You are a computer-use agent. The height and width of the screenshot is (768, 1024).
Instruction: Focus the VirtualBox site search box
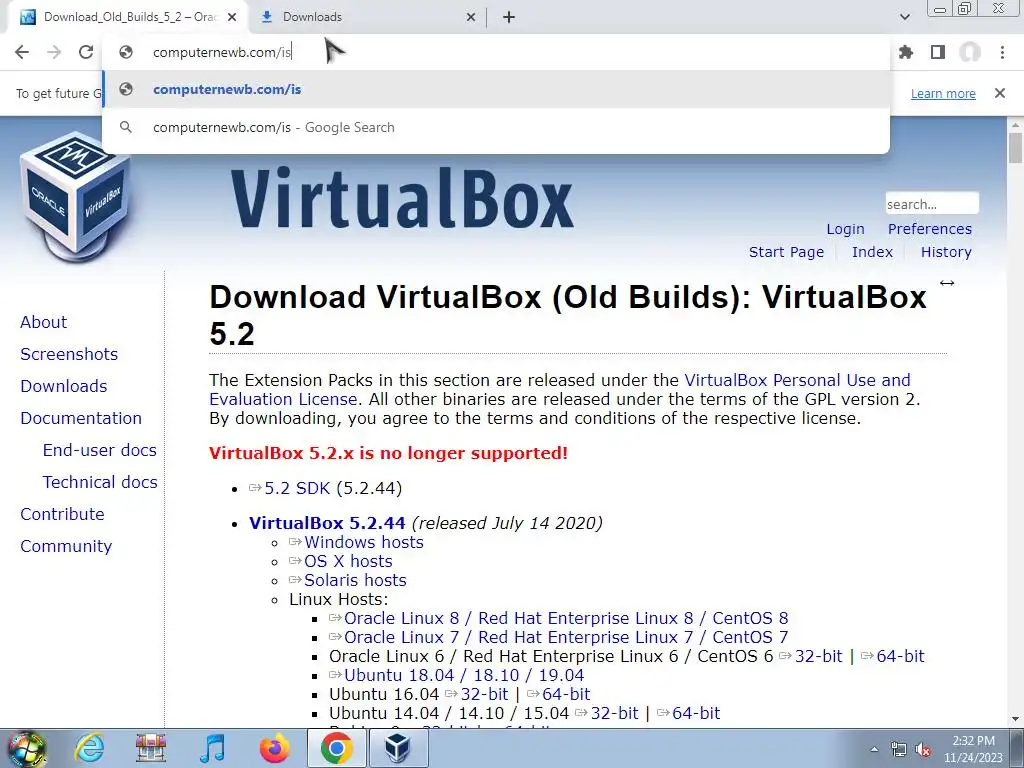point(932,204)
